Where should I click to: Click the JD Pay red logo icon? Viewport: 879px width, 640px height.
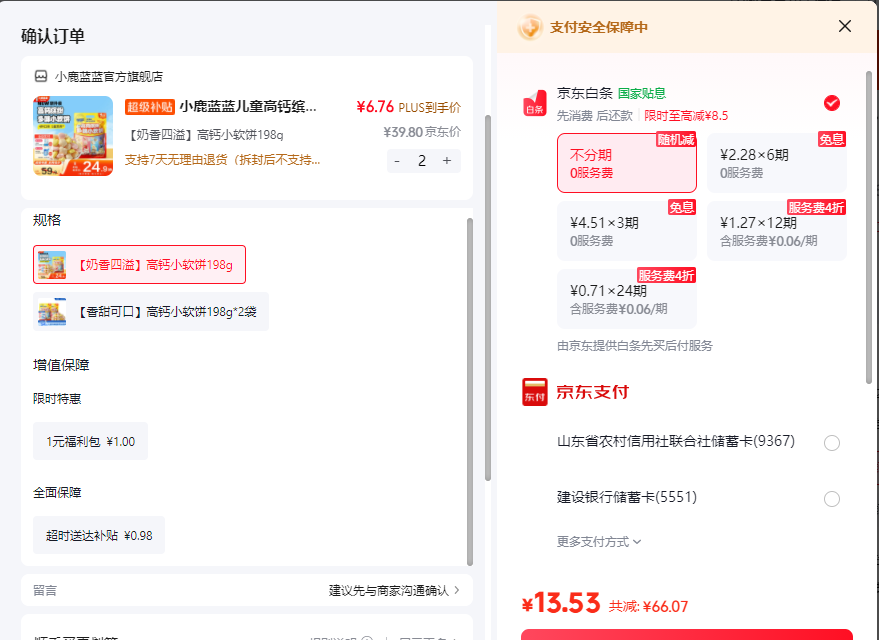tap(535, 392)
